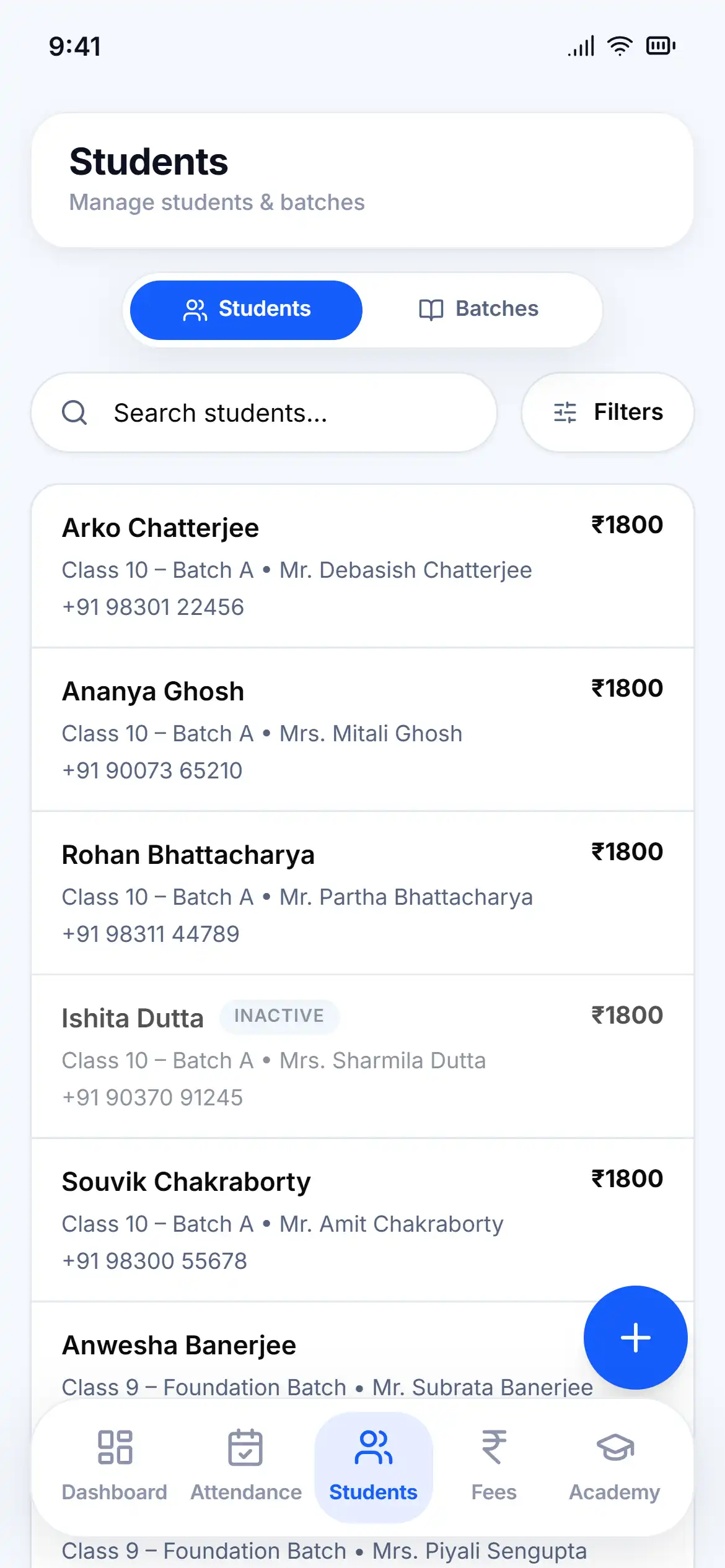Image resolution: width=725 pixels, height=1568 pixels.
Task: Tap the Batches book icon
Action: [x=431, y=310]
